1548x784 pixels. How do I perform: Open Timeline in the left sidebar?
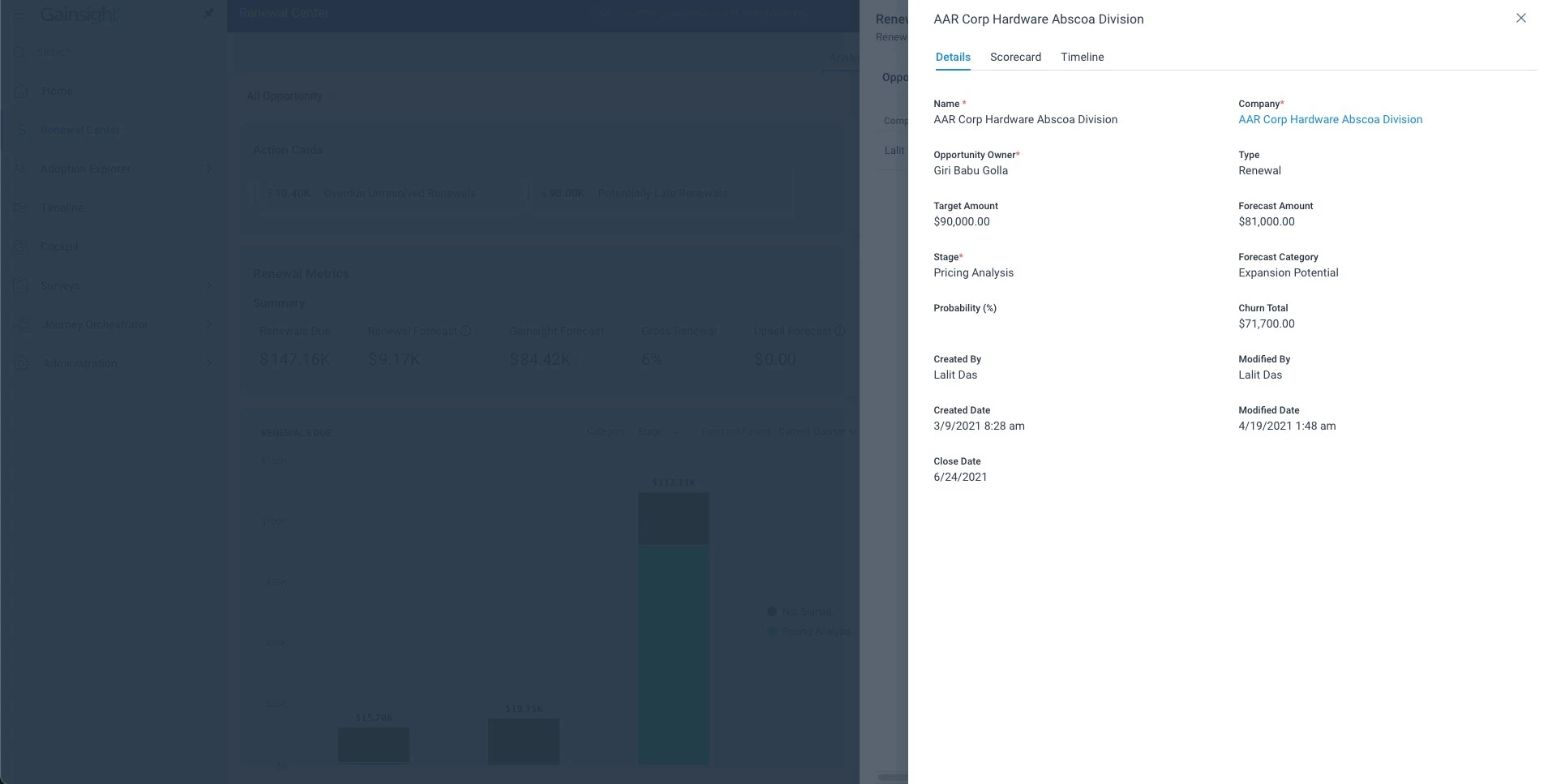click(62, 208)
